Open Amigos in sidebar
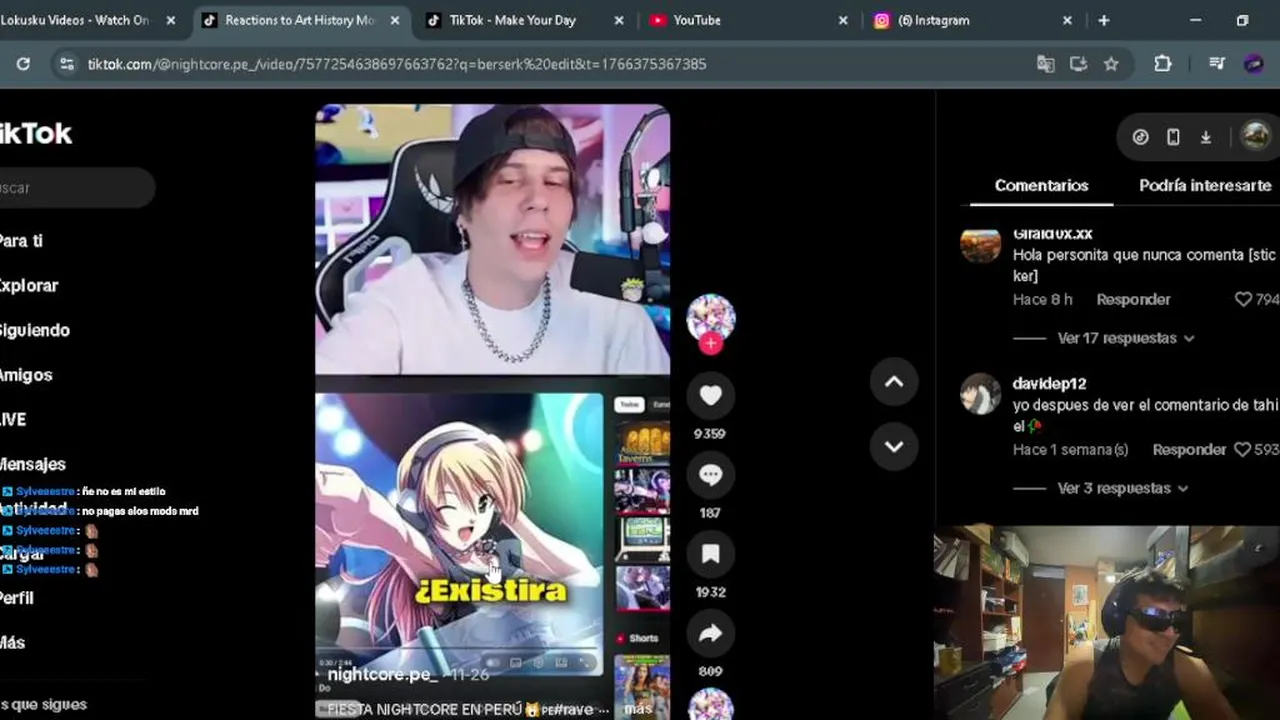 25,375
